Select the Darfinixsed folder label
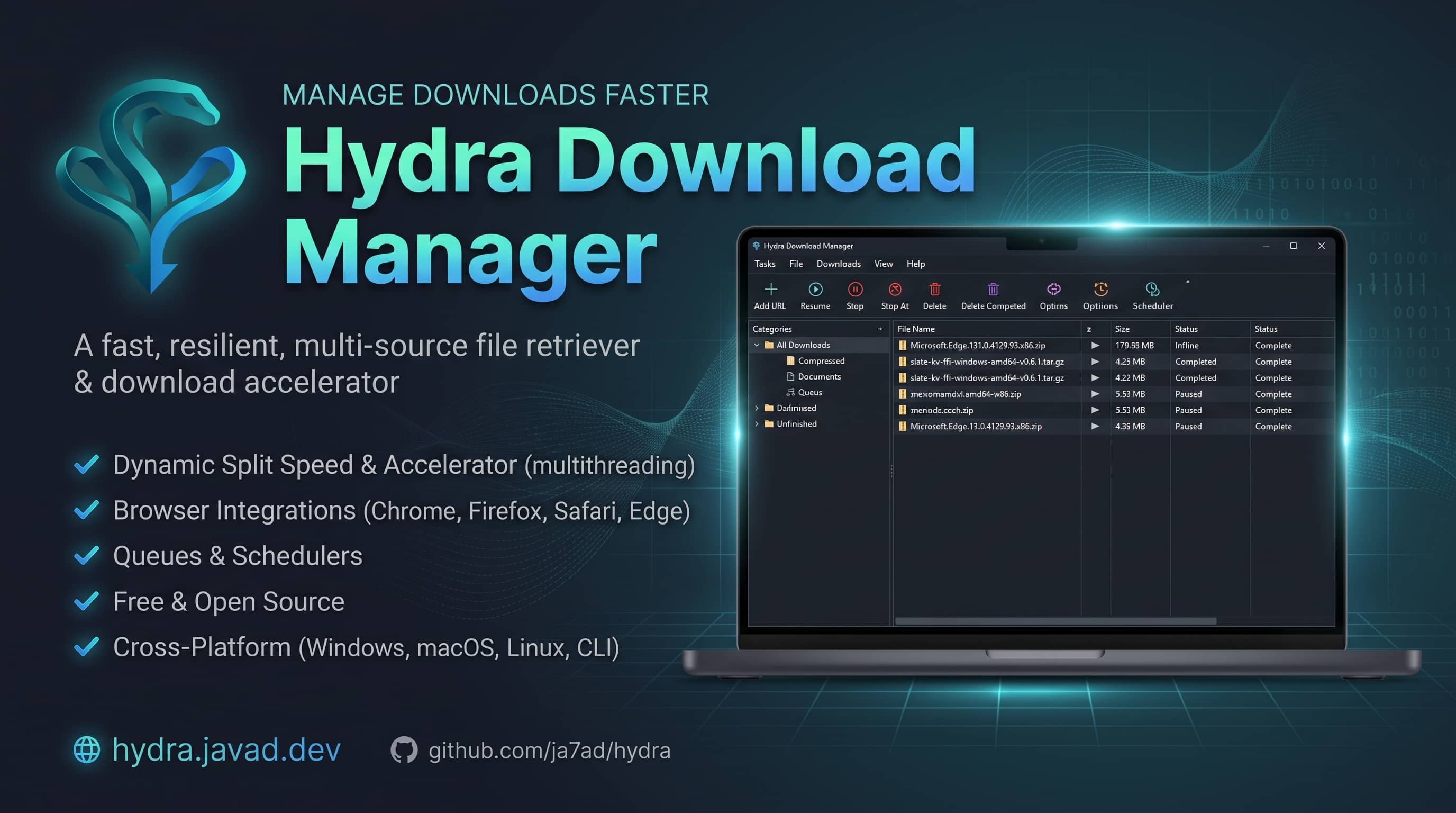This screenshot has width=1456, height=813. coord(796,408)
